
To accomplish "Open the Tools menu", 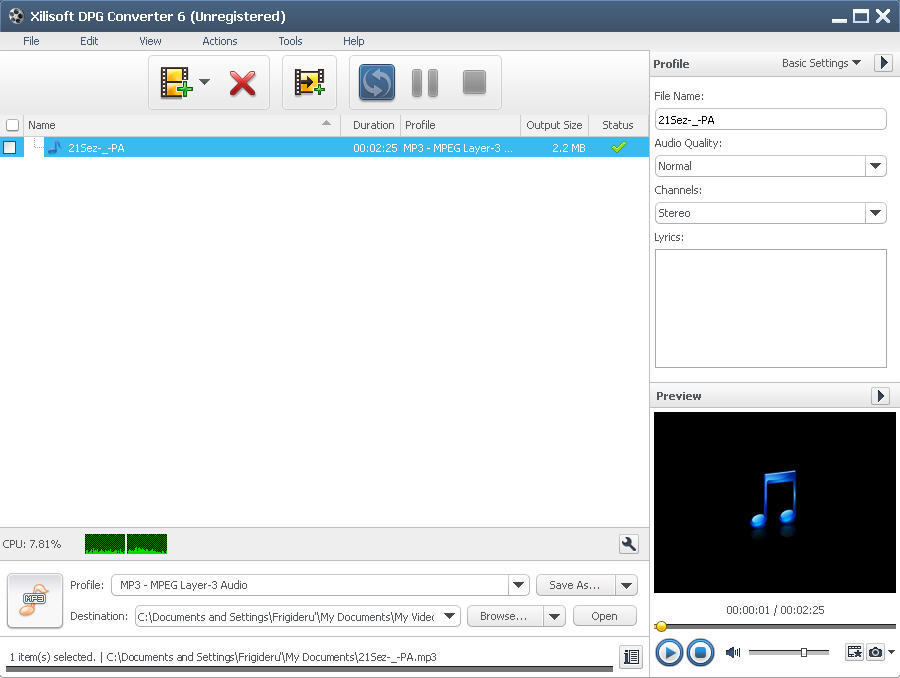I will pos(290,41).
